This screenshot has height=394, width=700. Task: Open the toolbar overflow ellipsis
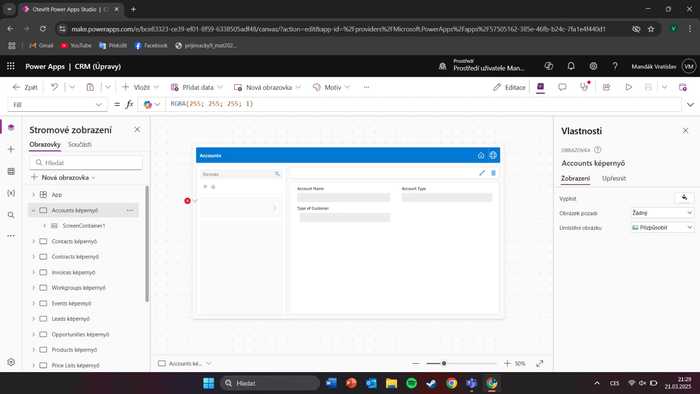[367, 87]
